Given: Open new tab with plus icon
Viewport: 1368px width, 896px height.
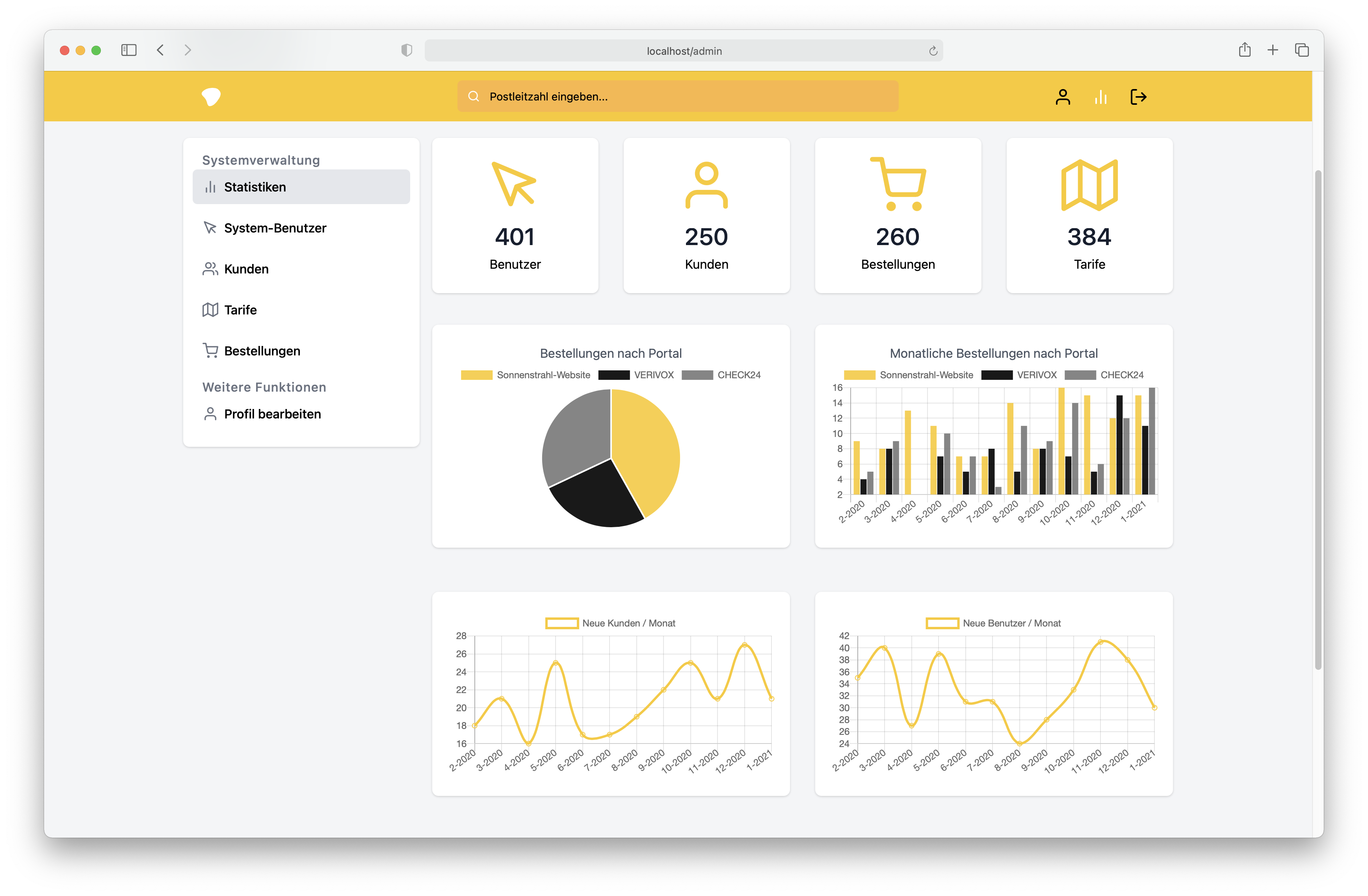Looking at the screenshot, I should pyautogui.click(x=1273, y=50).
